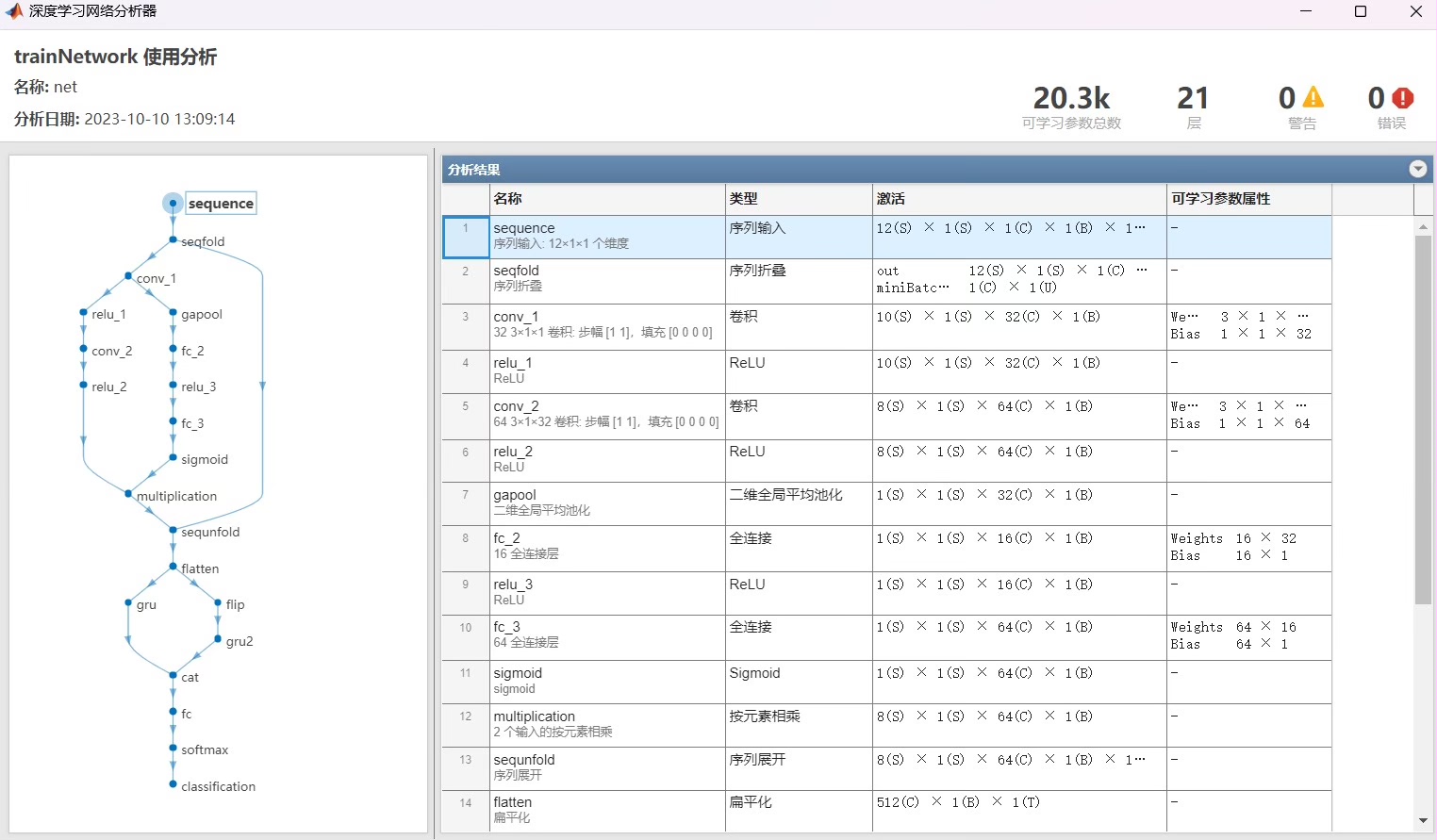Expand the analysis results panel options arrow
The height and width of the screenshot is (840, 1437).
(1417, 169)
